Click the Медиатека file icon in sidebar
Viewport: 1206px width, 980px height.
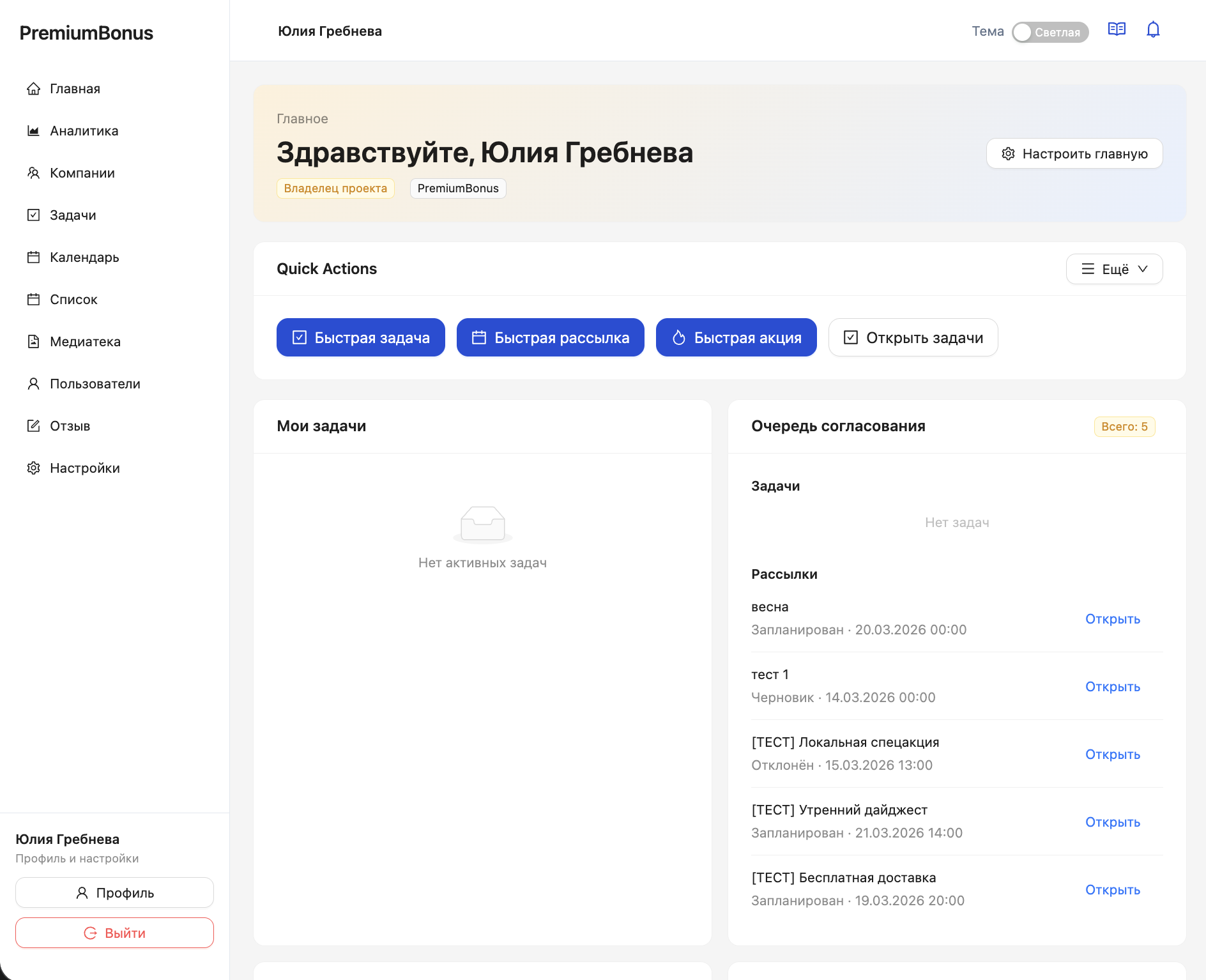[33, 342]
